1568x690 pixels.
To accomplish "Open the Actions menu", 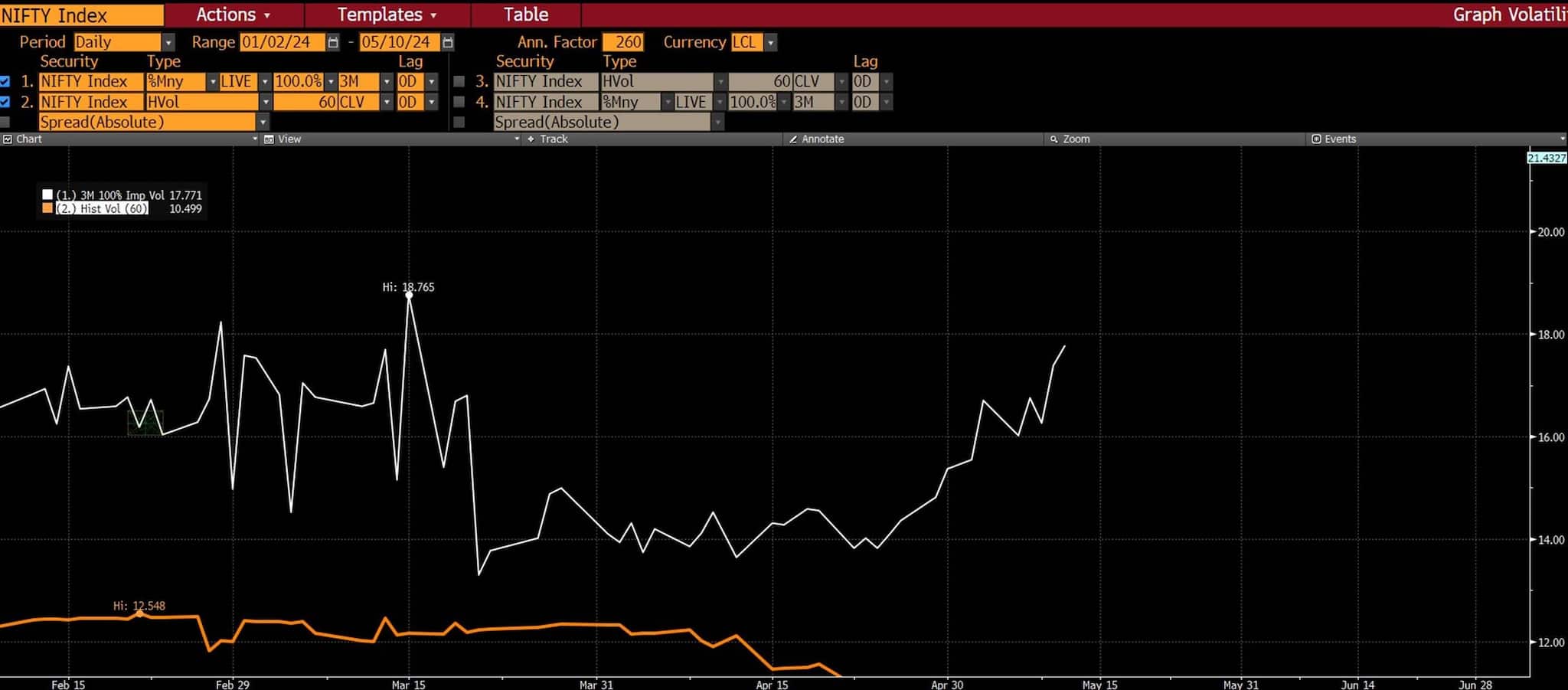I will [233, 15].
